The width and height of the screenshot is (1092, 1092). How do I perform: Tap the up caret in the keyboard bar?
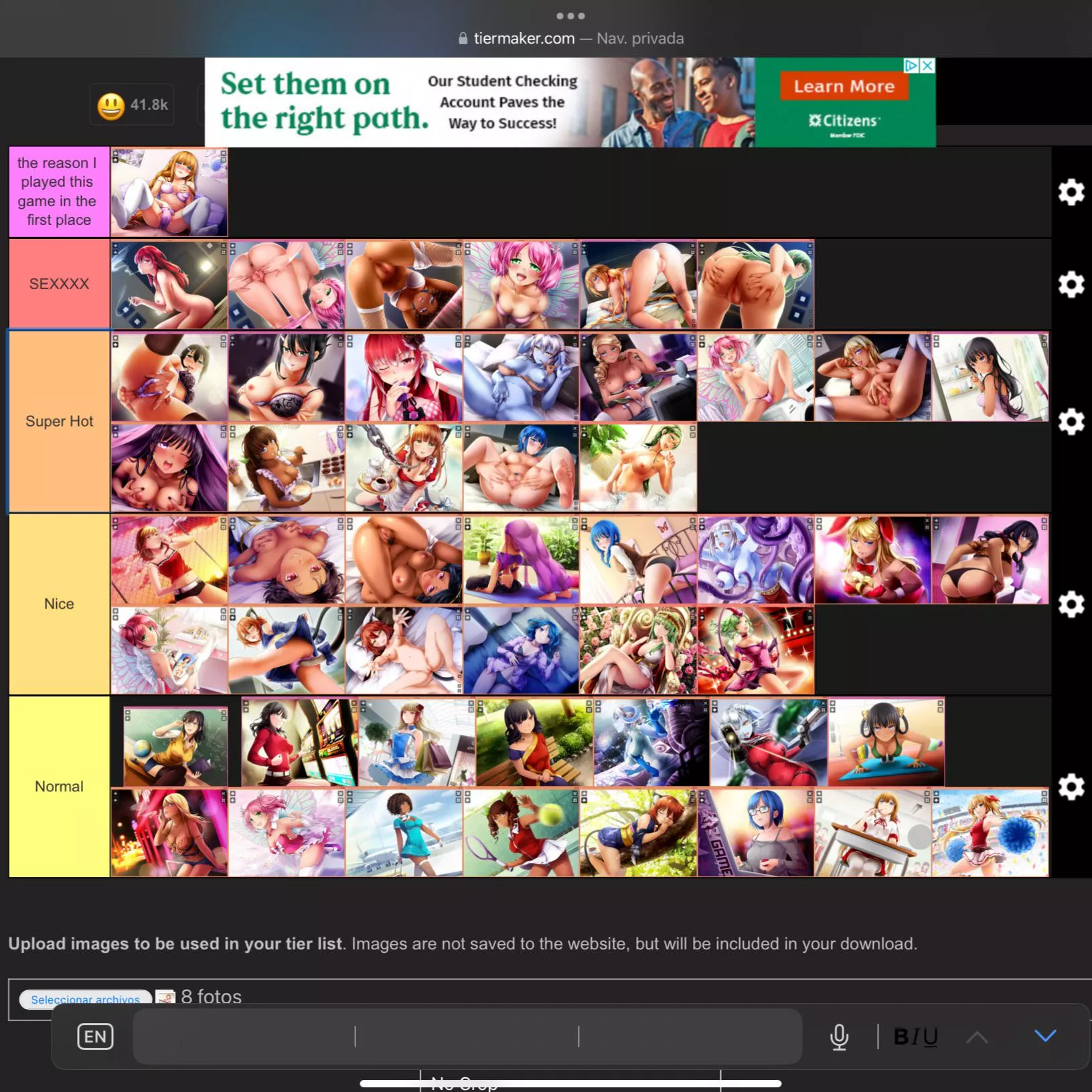pos(976,1036)
